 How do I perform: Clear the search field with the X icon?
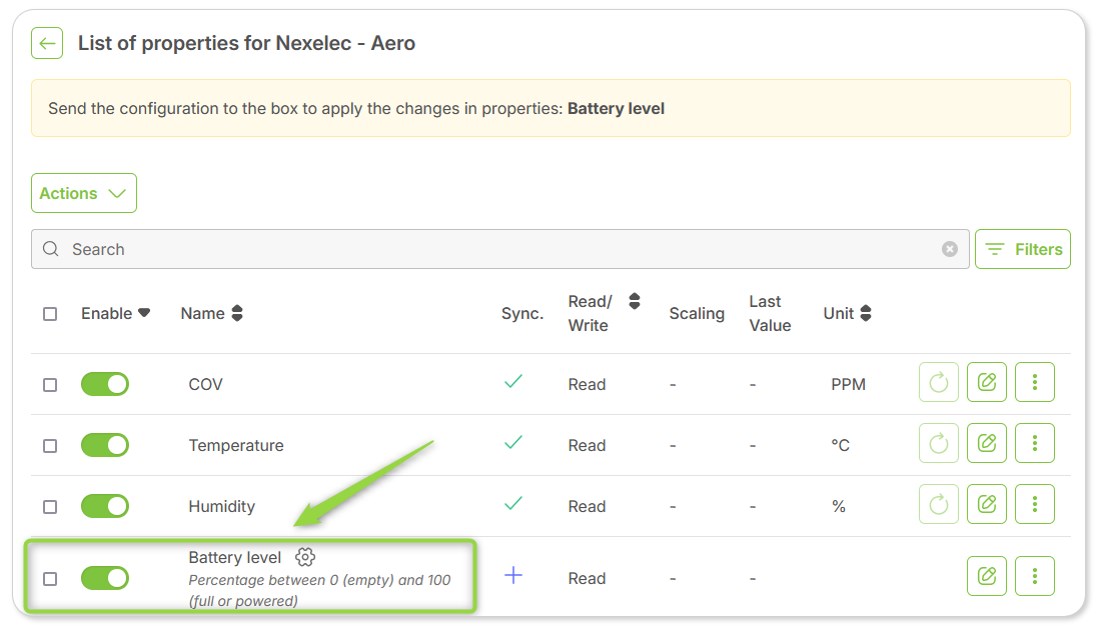[x=949, y=249]
